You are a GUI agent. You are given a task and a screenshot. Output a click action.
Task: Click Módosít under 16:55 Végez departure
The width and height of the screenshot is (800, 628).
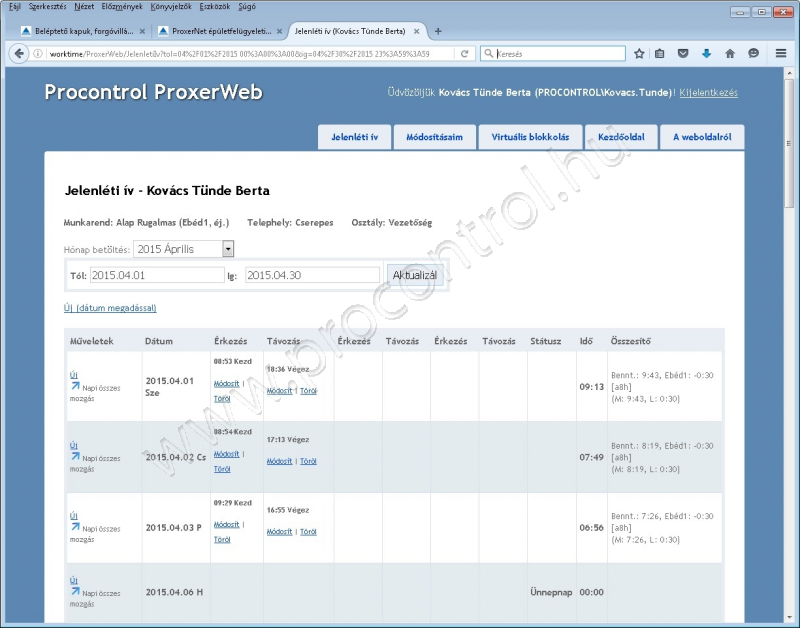tap(280, 532)
